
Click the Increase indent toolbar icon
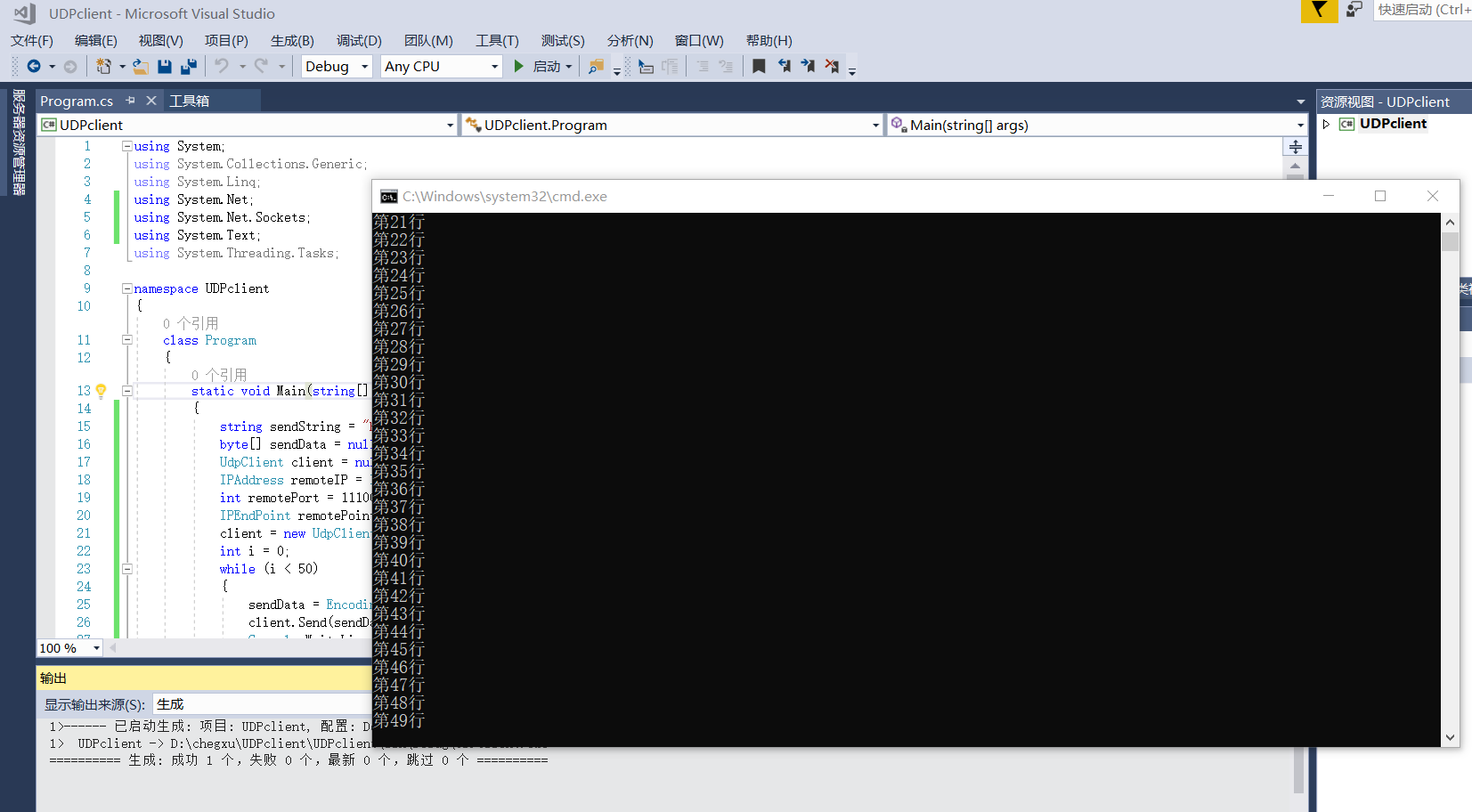tap(726, 66)
